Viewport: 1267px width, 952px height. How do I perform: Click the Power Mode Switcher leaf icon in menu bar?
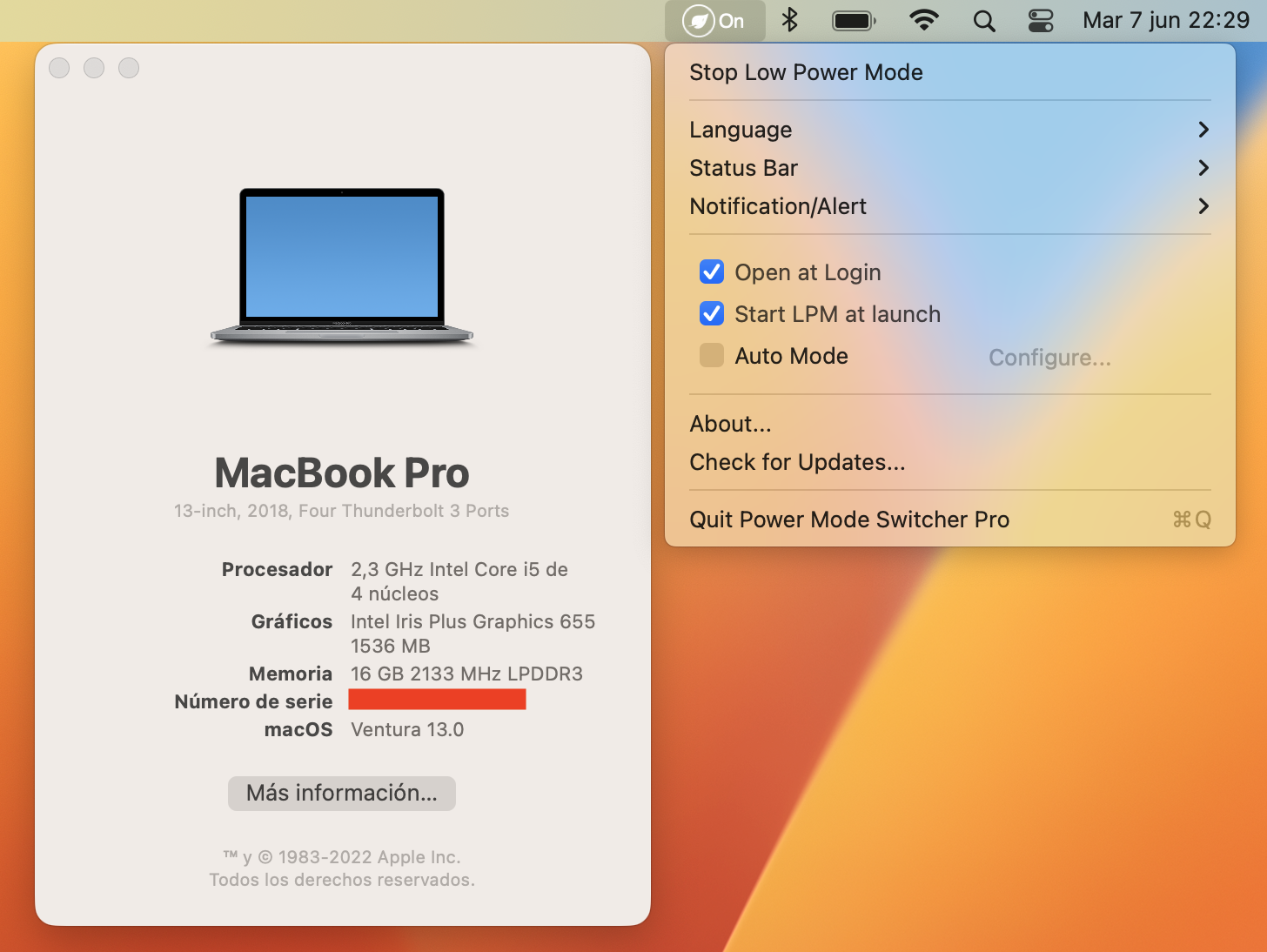click(x=714, y=21)
